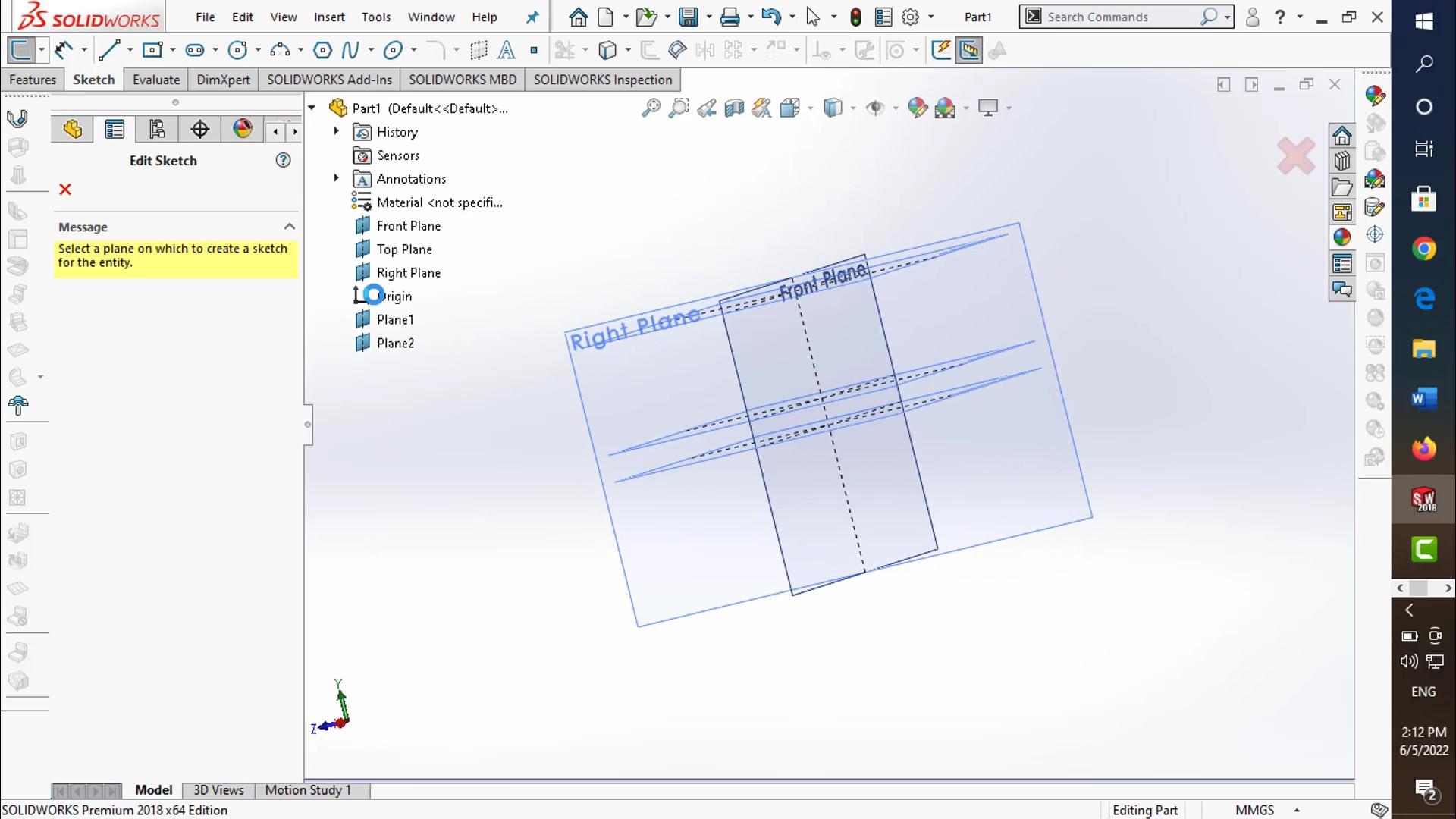The width and height of the screenshot is (1456, 819).
Task: Expand the History tree node
Action: [x=337, y=131]
